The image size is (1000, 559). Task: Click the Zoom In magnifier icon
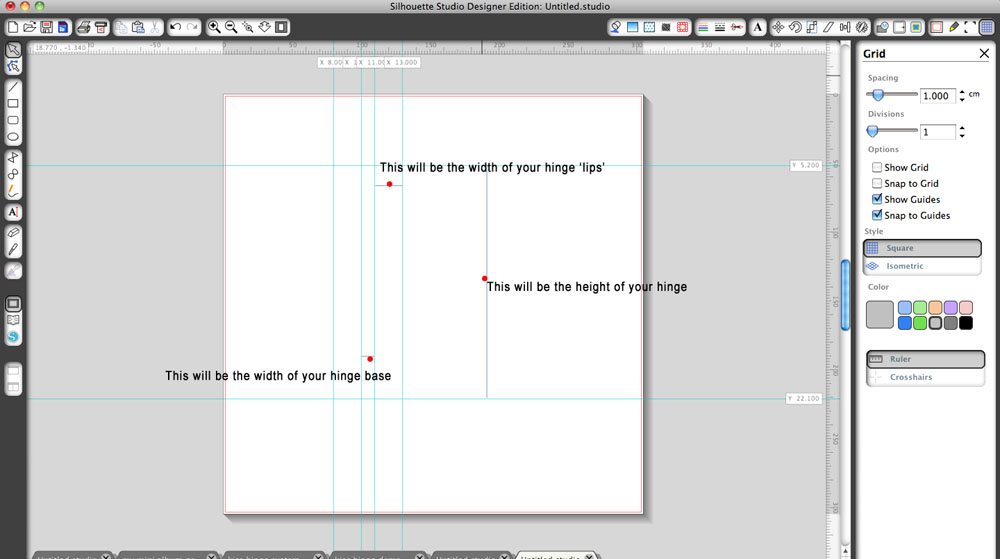(214, 27)
